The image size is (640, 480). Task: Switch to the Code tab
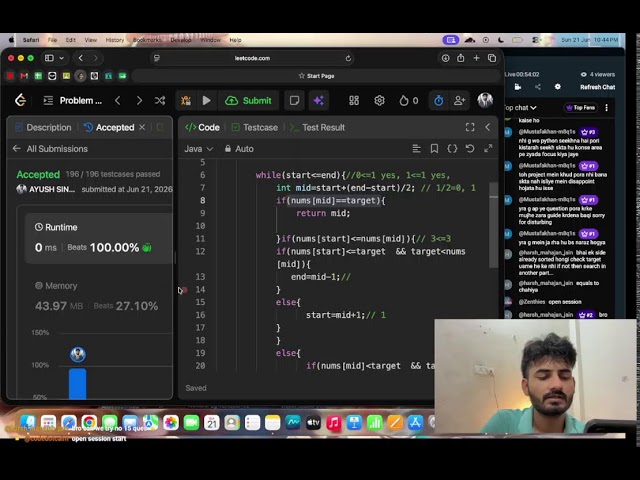click(x=202, y=127)
